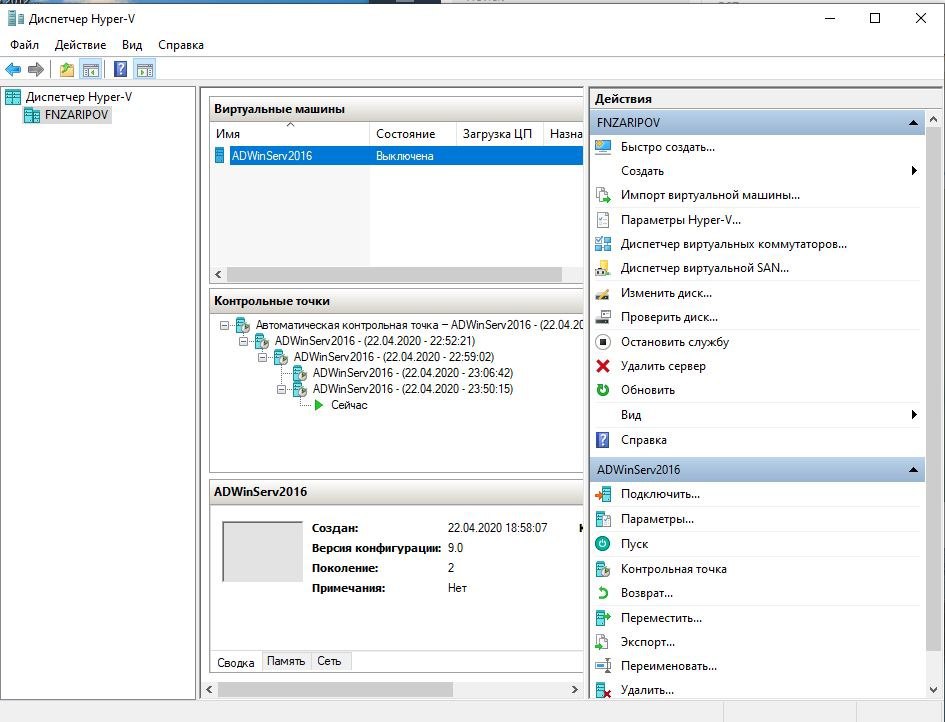
Task: Click the Диспетчер виртуальной SAN icon
Action: [603, 268]
